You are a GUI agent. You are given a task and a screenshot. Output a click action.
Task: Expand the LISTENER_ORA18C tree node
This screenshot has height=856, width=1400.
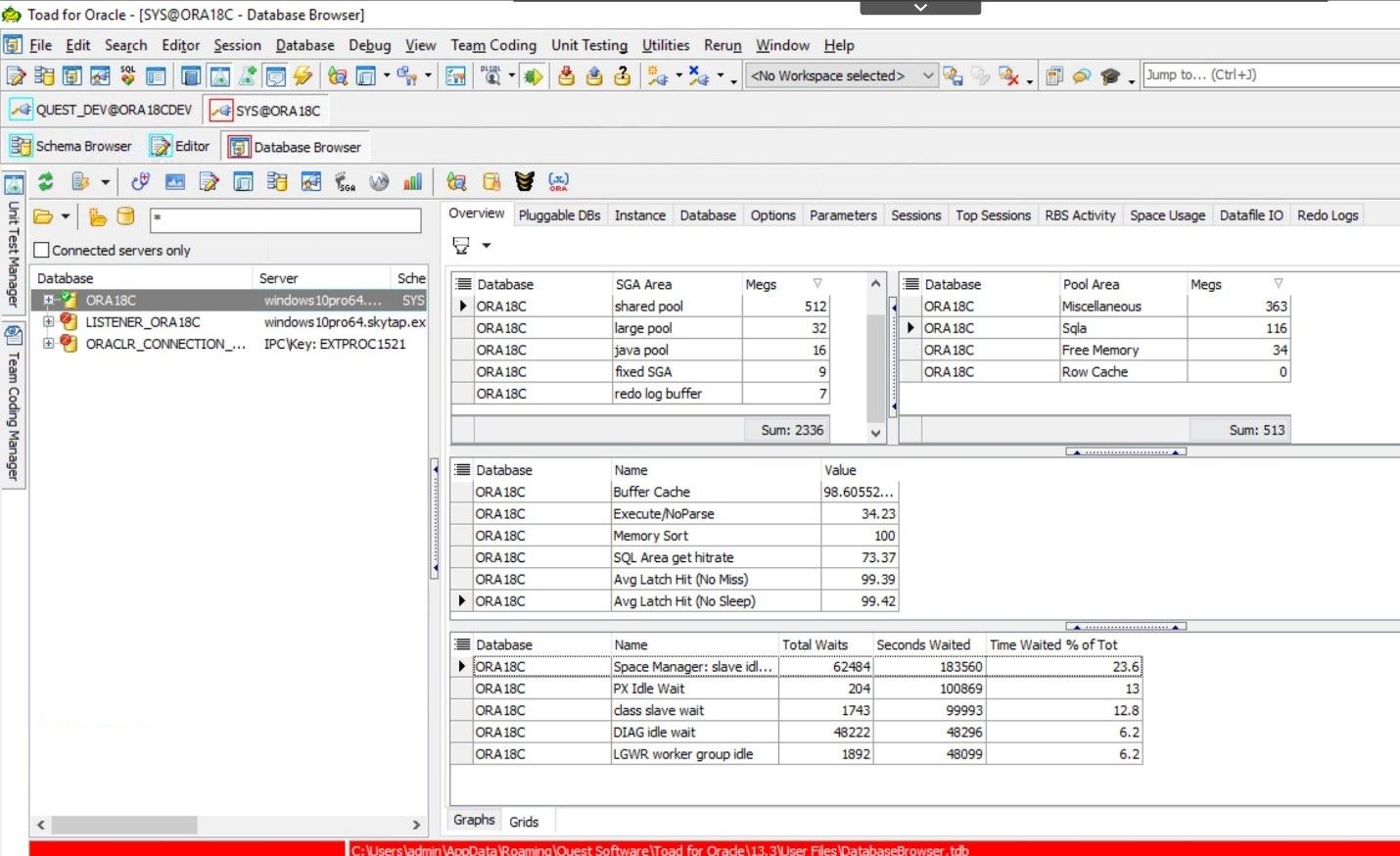48,321
